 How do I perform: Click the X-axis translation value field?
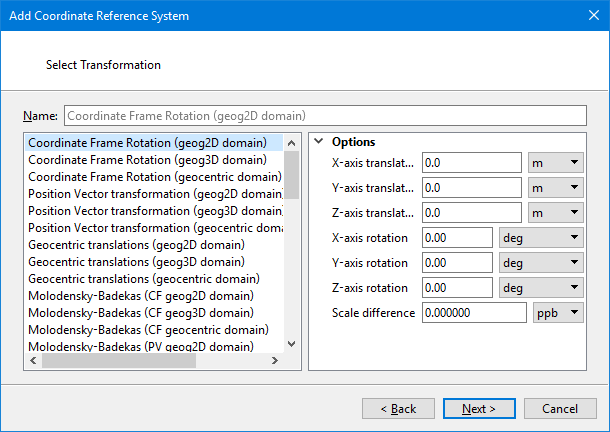point(471,162)
